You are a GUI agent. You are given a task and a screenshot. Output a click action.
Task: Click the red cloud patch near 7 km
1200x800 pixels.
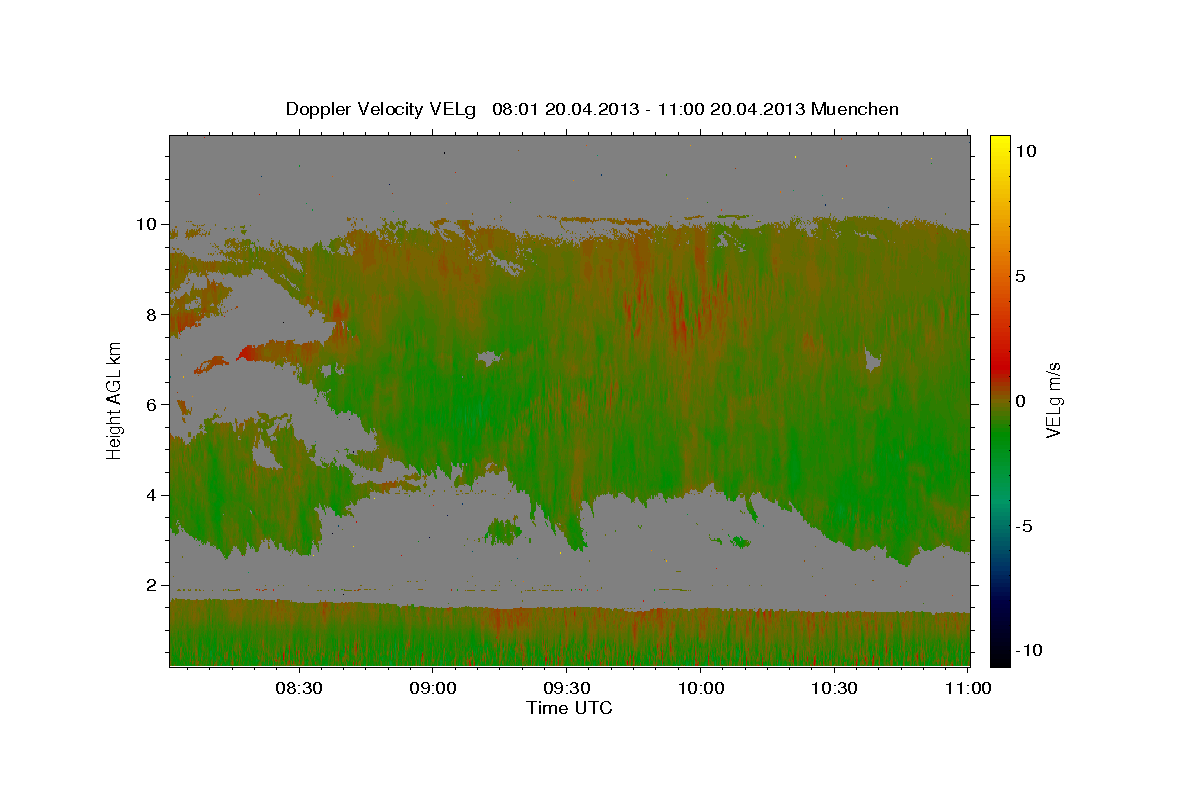[x=248, y=352]
